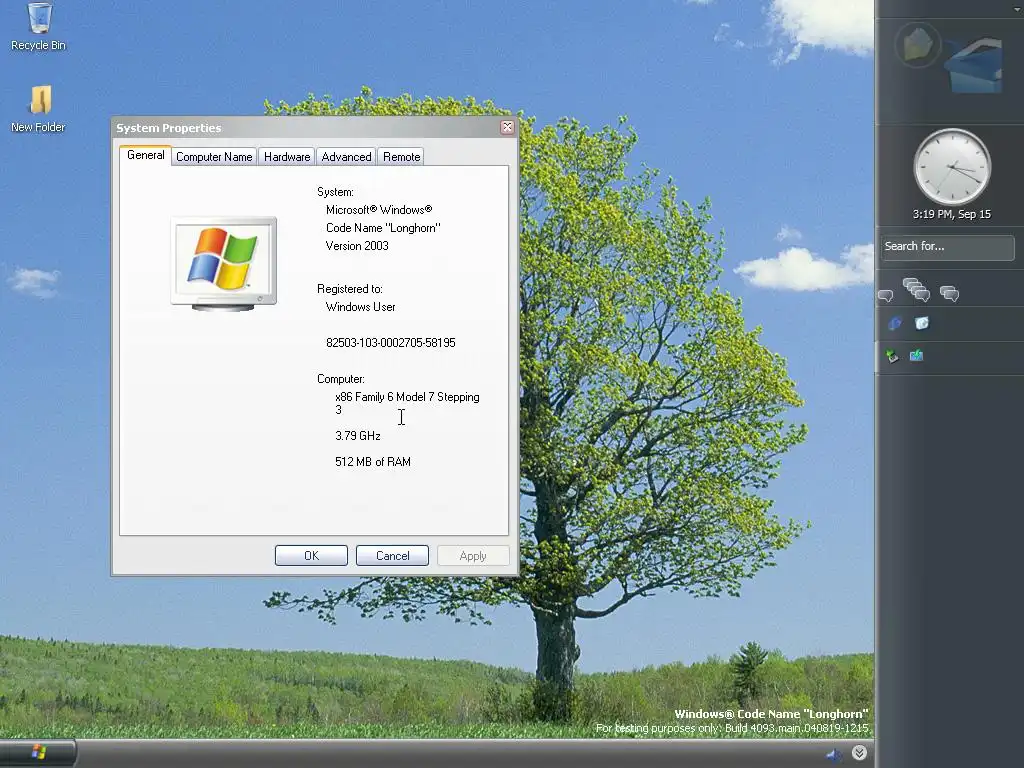Viewport: 1024px width, 768px height.
Task: Click the green arrow computer sidebar icon
Action: 892,356
